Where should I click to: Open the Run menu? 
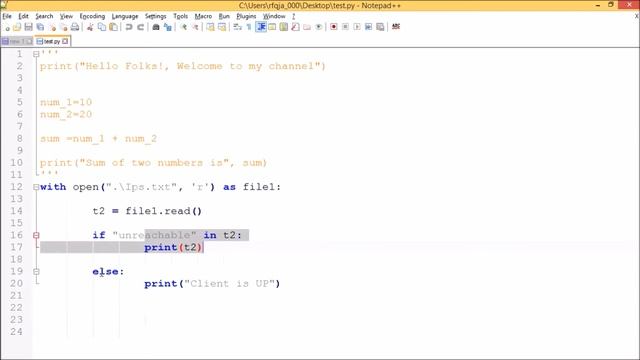224,16
